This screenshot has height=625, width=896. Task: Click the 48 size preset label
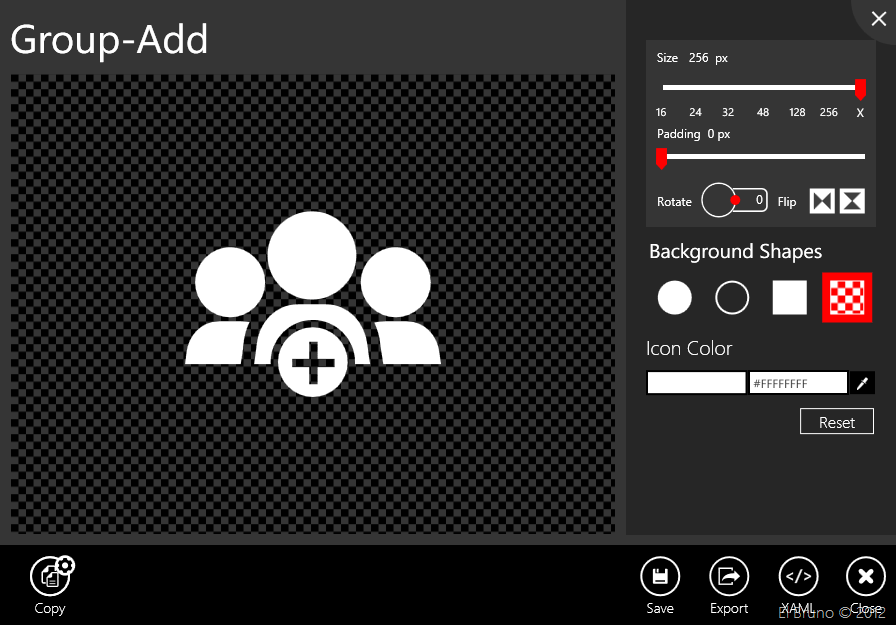click(x=763, y=113)
